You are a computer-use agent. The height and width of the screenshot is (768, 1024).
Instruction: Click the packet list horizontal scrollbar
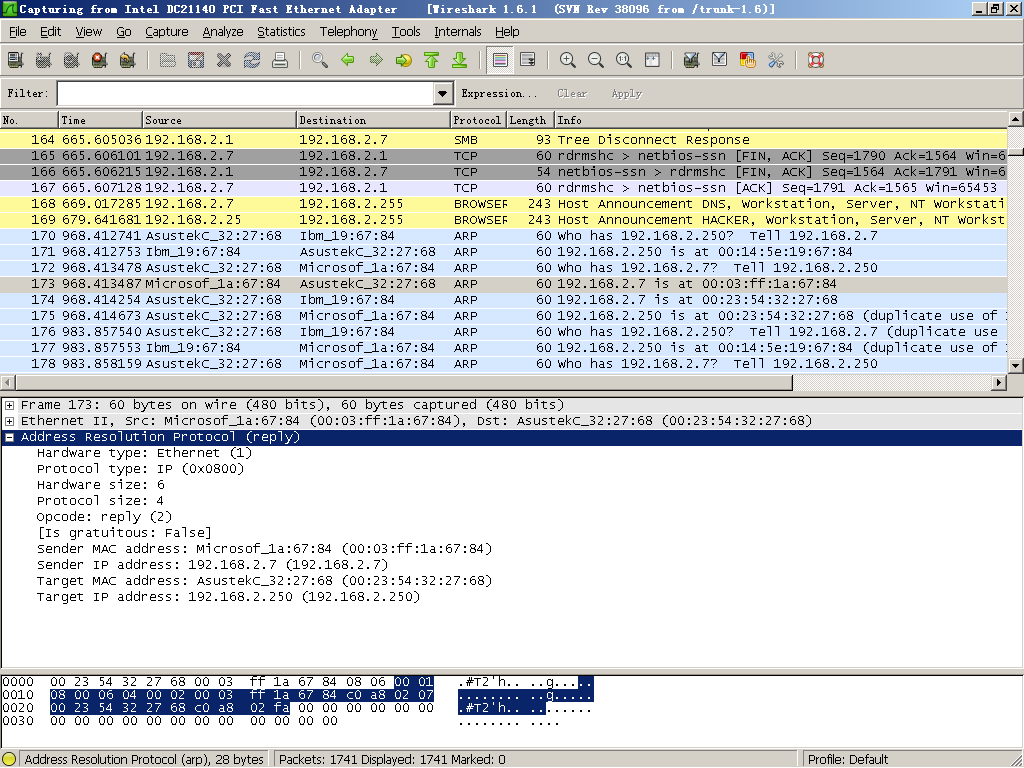tap(503, 383)
